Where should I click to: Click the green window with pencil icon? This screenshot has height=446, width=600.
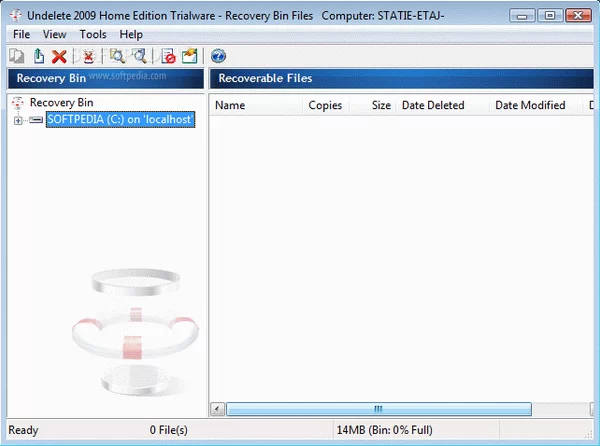click(x=190, y=56)
